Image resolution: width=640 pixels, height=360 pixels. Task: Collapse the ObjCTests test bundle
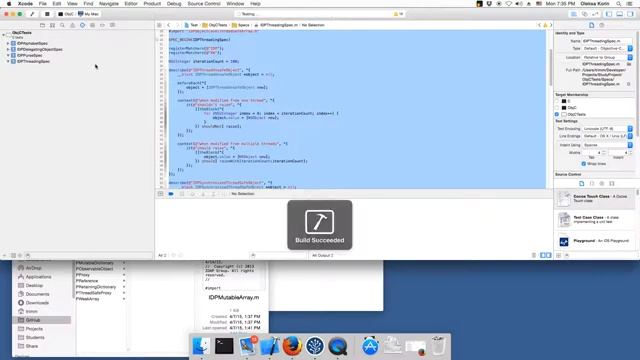(4, 34)
